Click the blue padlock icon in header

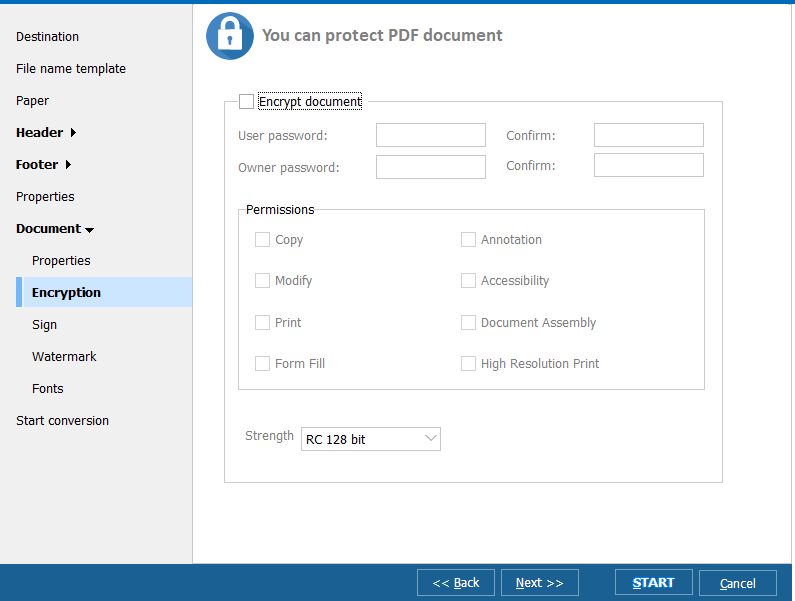(x=229, y=36)
